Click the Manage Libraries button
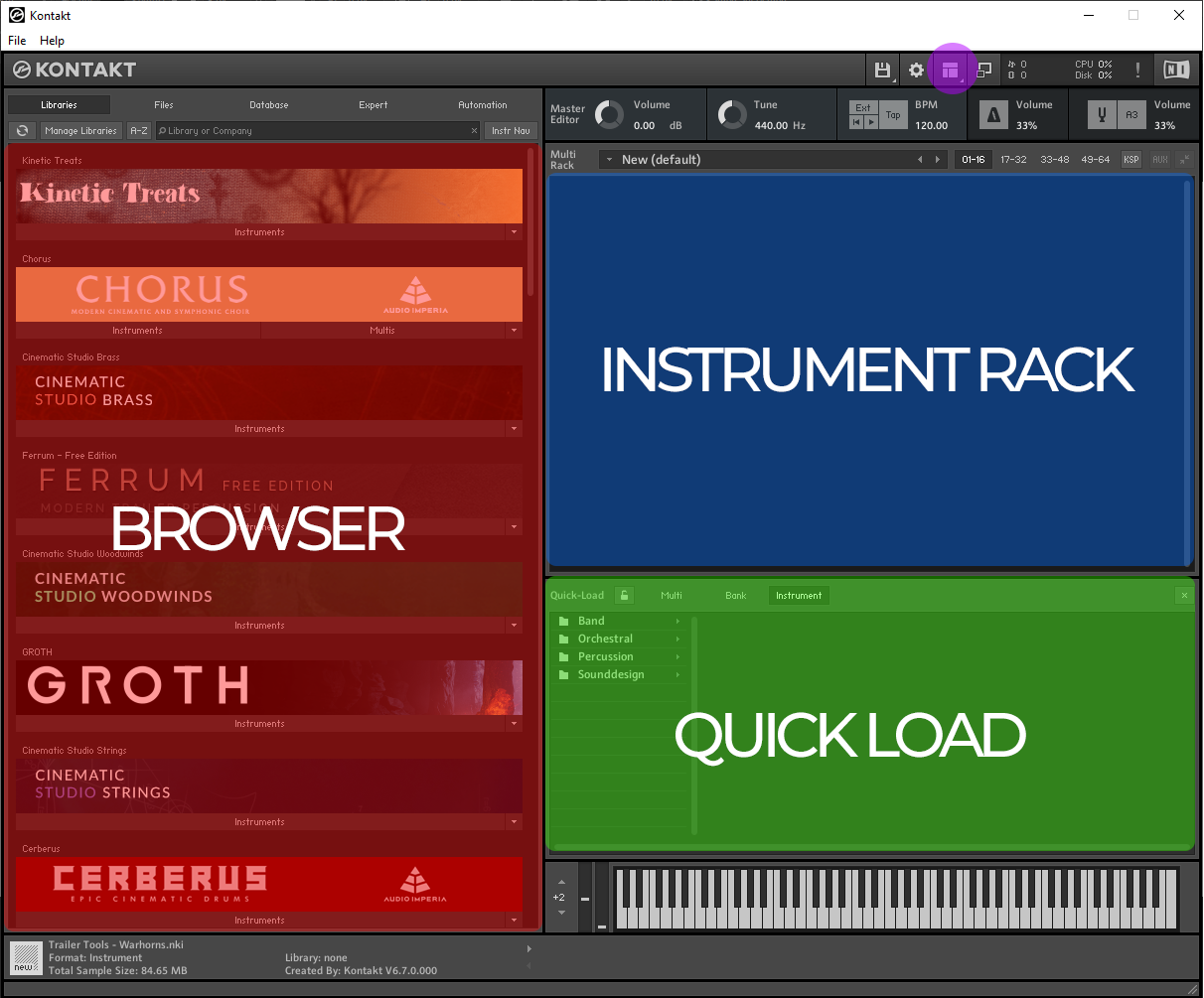Screen dimensions: 1204x998 pyautogui.click(x=80, y=130)
